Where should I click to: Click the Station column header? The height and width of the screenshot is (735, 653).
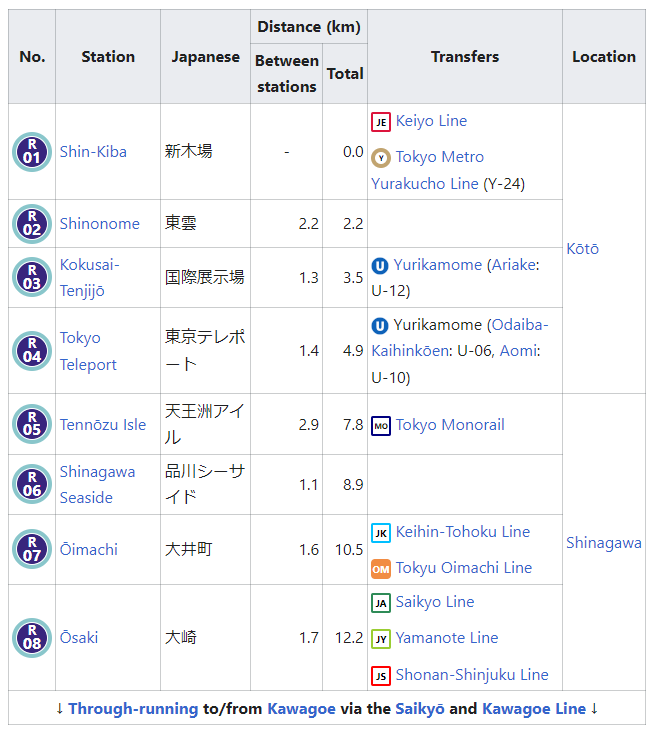click(x=108, y=57)
